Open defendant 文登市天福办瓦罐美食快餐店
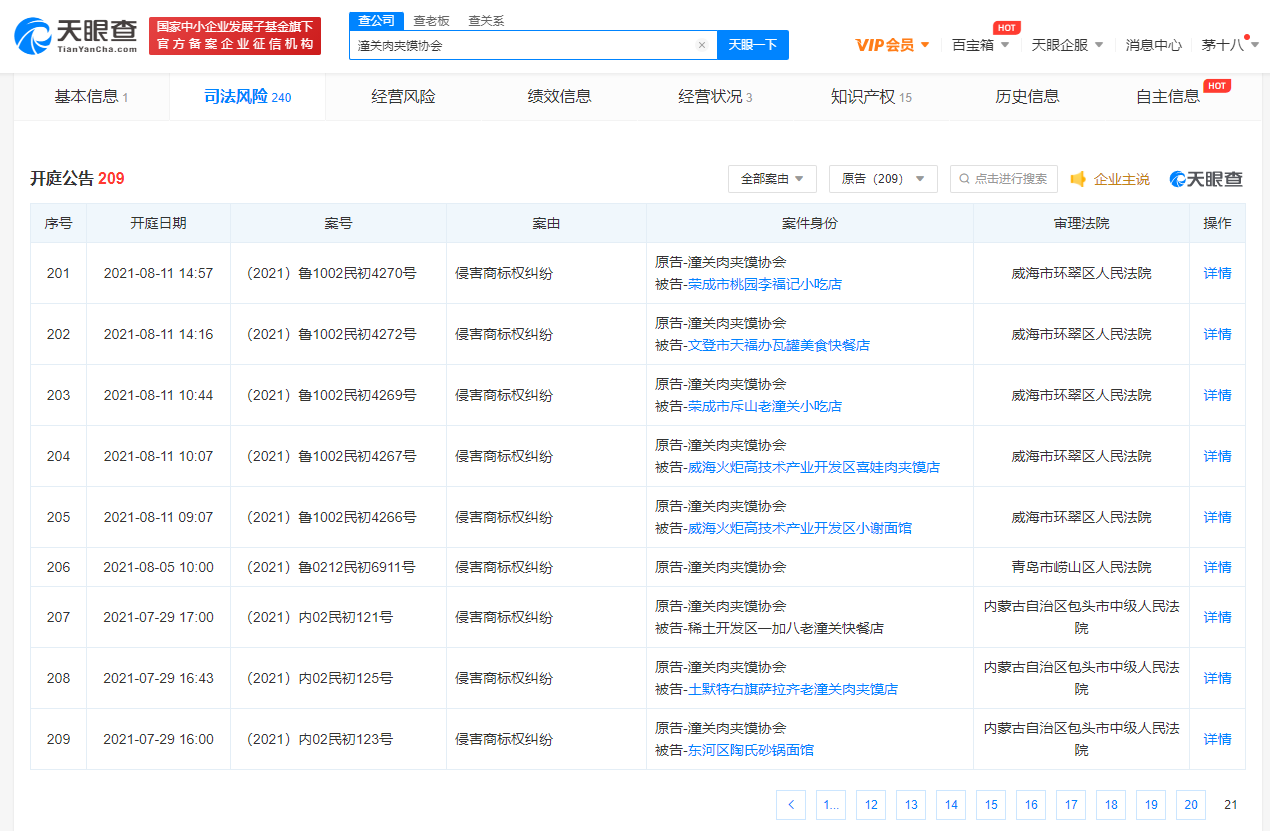The image size is (1270, 831). tap(779, 345)
